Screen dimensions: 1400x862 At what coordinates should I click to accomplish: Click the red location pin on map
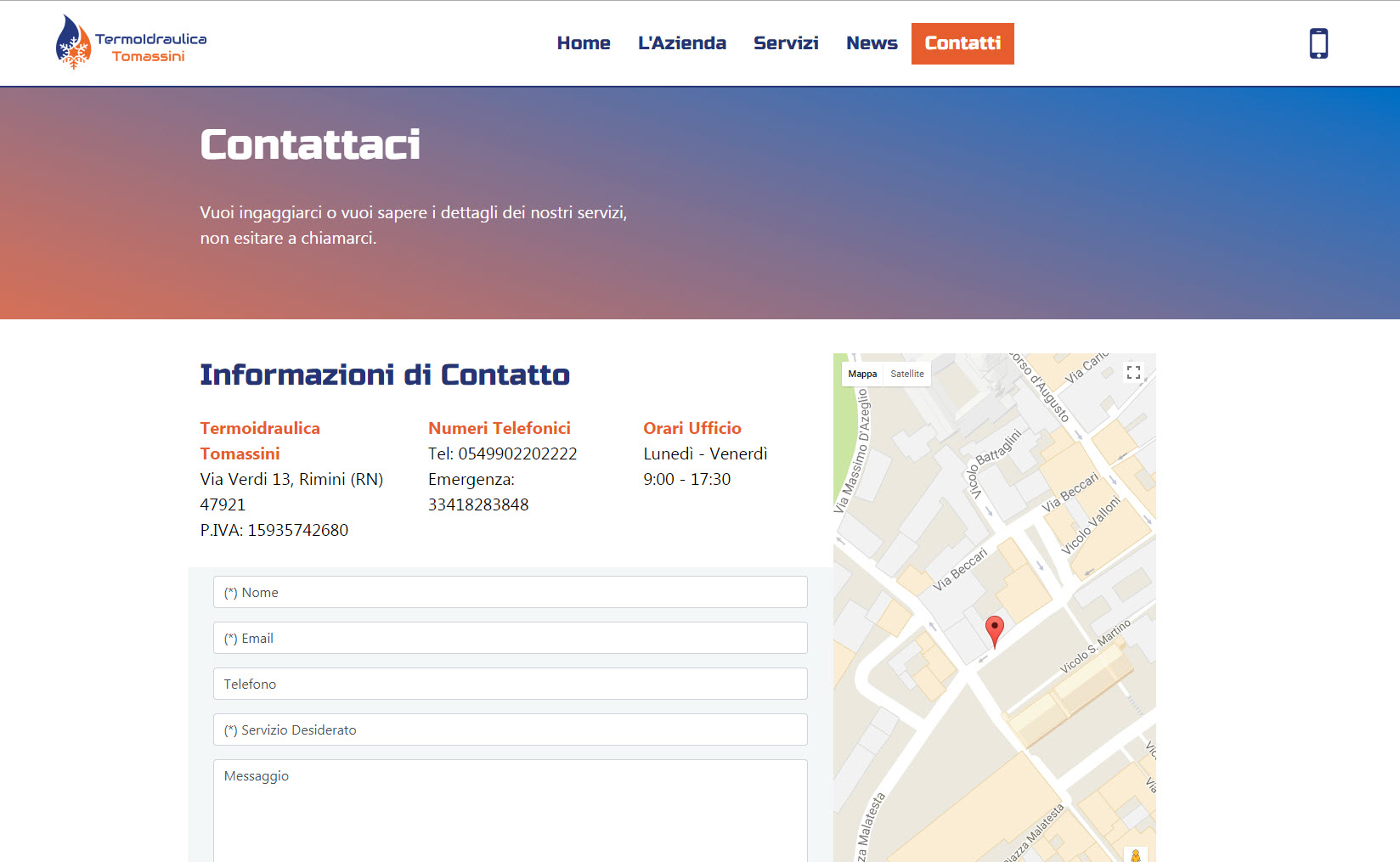coord(994,630)
